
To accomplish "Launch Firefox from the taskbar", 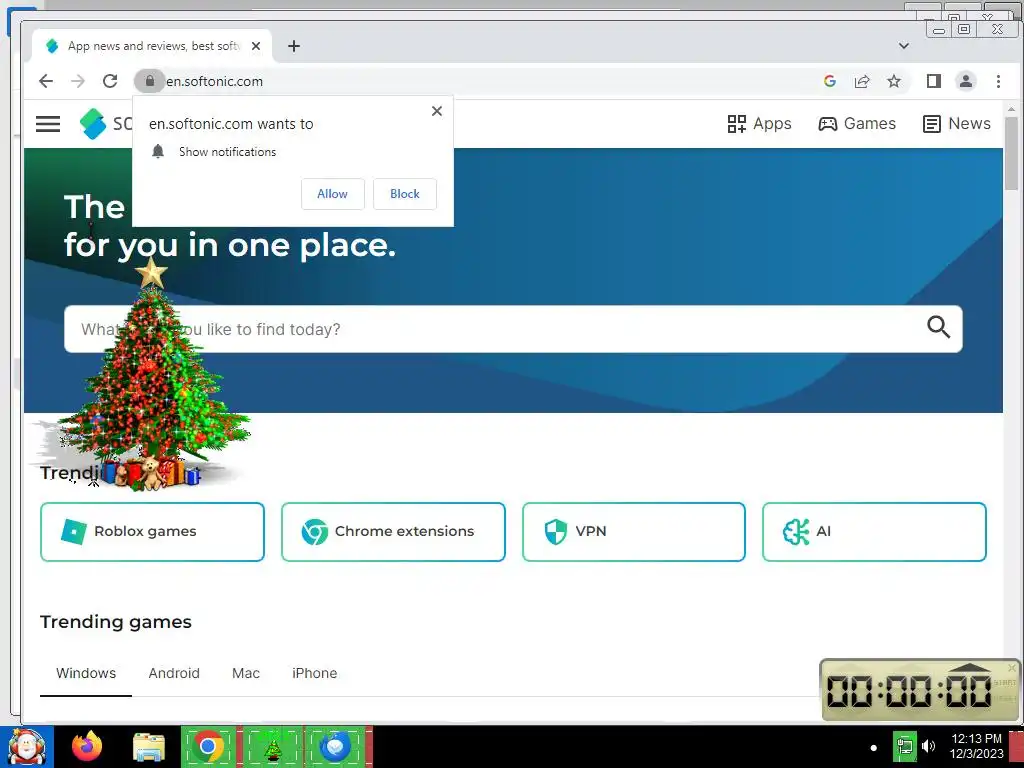I will [x=87, y=746].
